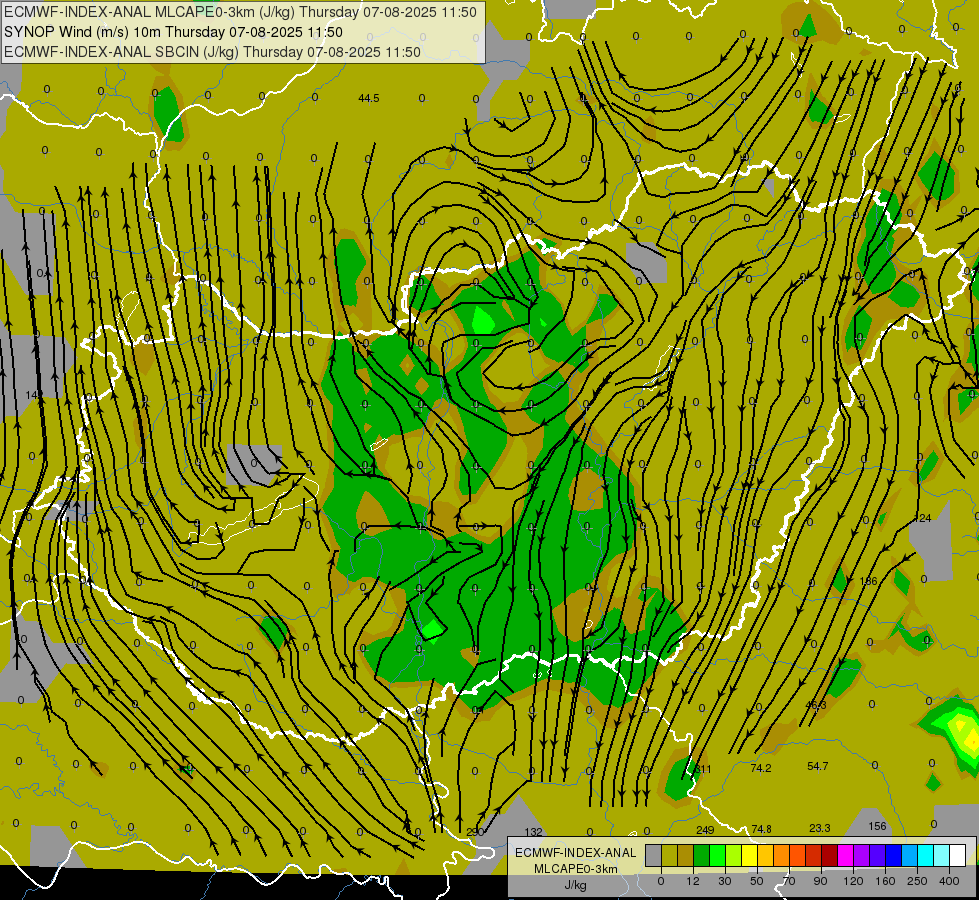
Task: Click the white swatch ending the legend
Action: point(958,855)
